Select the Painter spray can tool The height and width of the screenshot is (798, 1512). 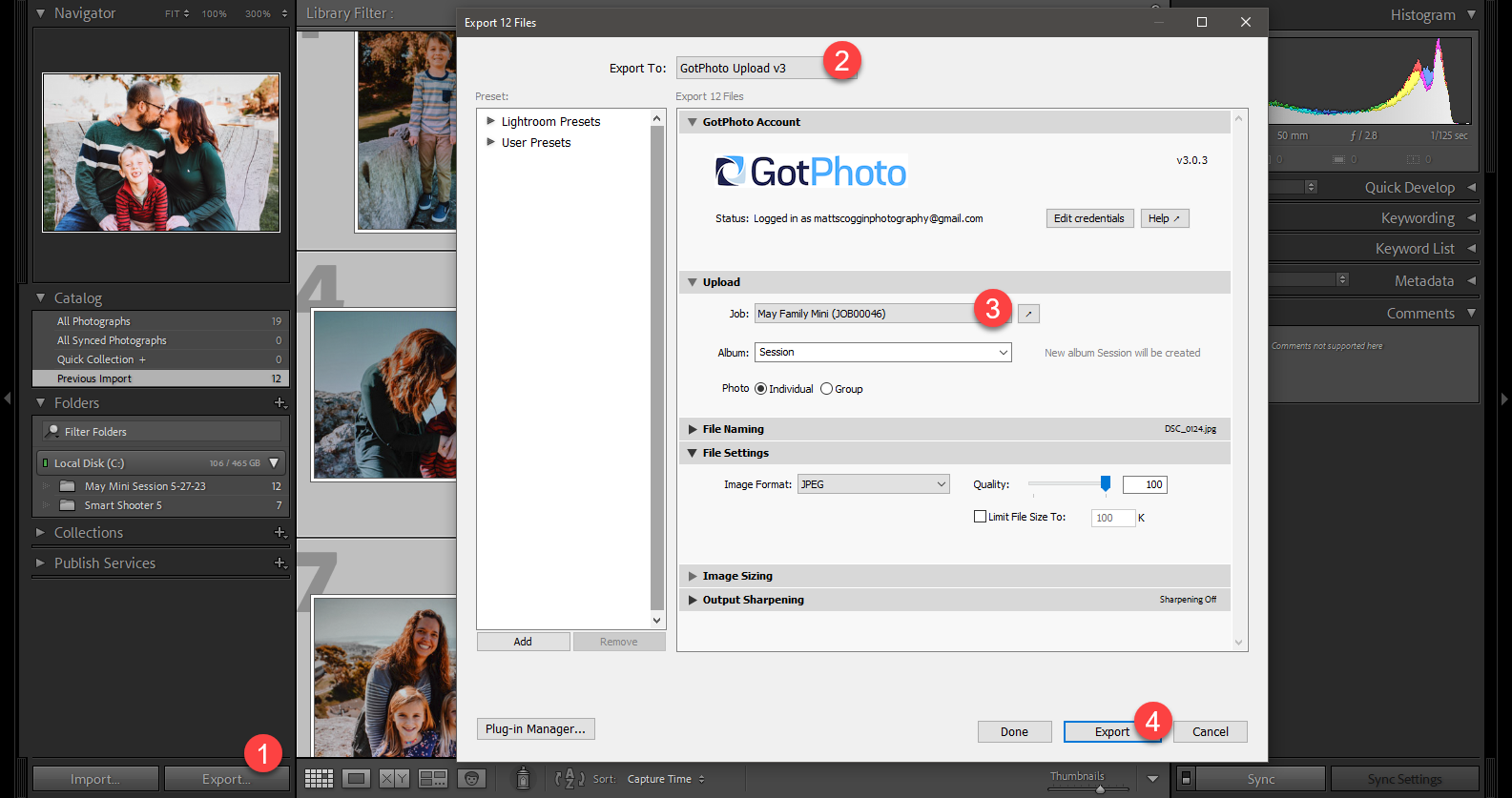coord(523,778)
